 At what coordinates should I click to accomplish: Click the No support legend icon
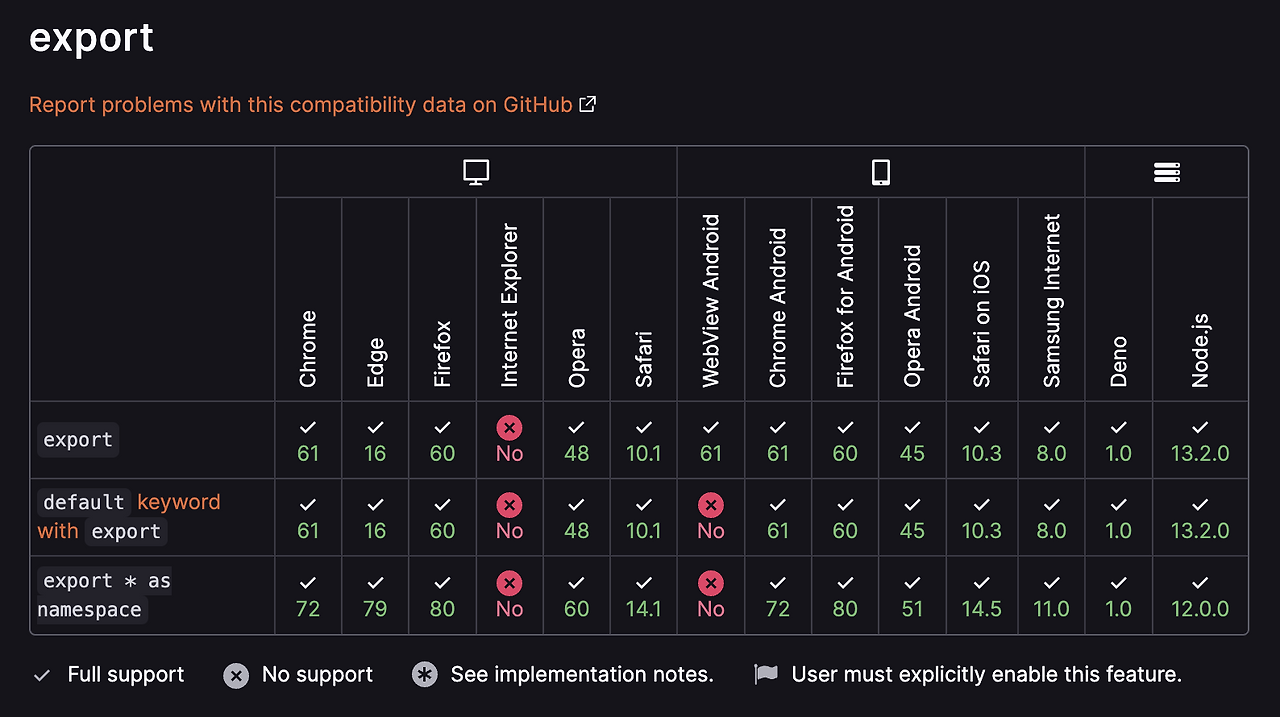point(236,676)
